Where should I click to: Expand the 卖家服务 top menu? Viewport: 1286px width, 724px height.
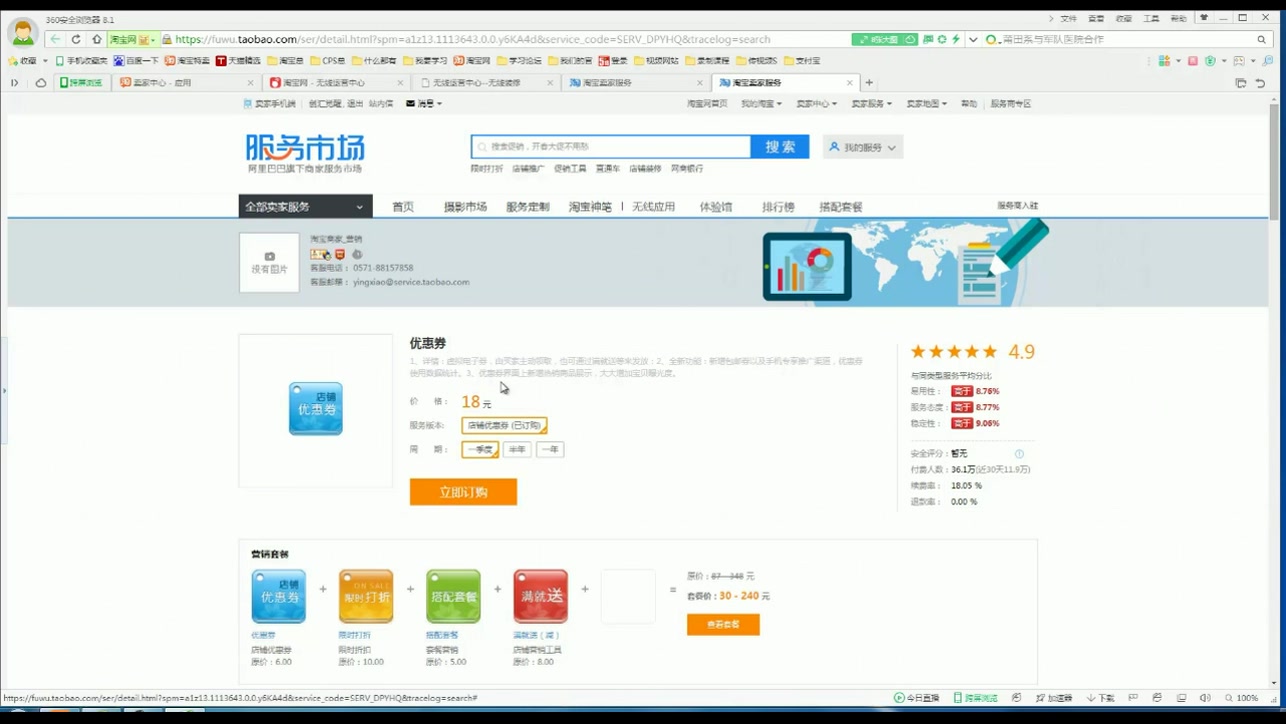coord(871,104)
